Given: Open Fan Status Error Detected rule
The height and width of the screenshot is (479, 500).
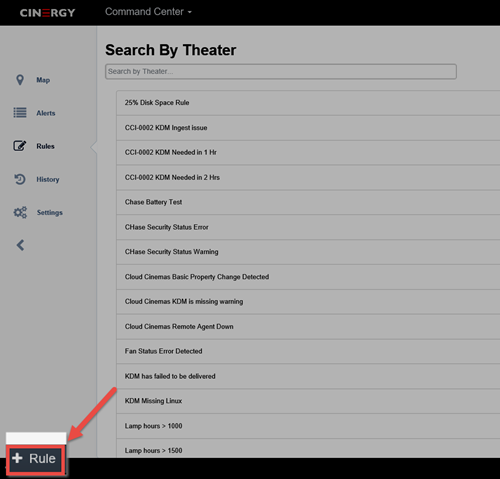Looking at the screenshot, I should [x=308, y=351].
